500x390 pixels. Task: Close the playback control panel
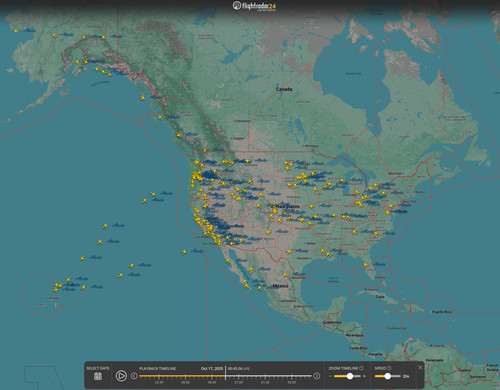[x=420, y=367]
